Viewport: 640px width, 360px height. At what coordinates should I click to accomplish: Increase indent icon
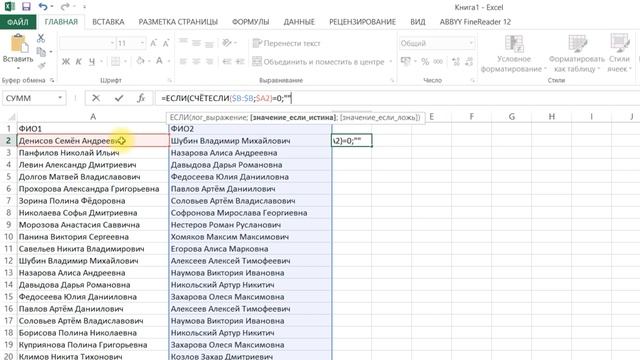240,62
